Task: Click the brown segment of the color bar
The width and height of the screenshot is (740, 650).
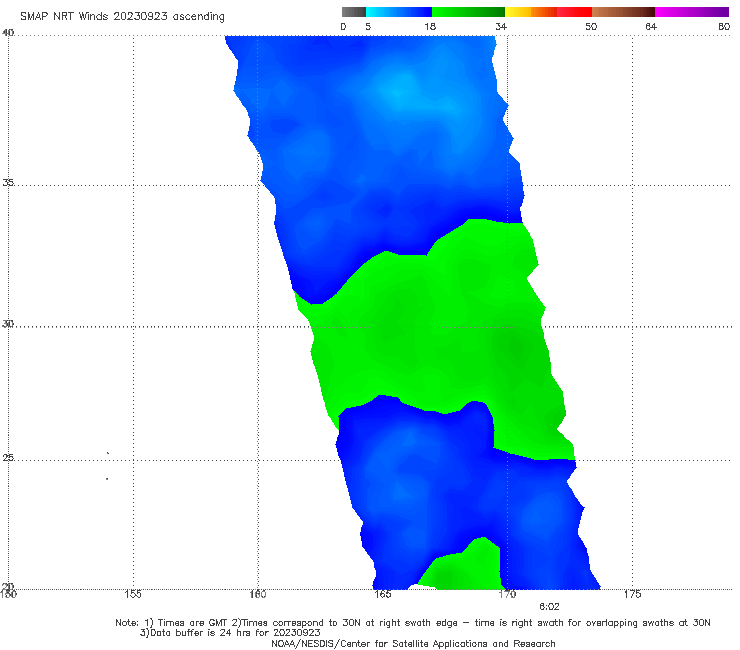Action: click(623, 12)
